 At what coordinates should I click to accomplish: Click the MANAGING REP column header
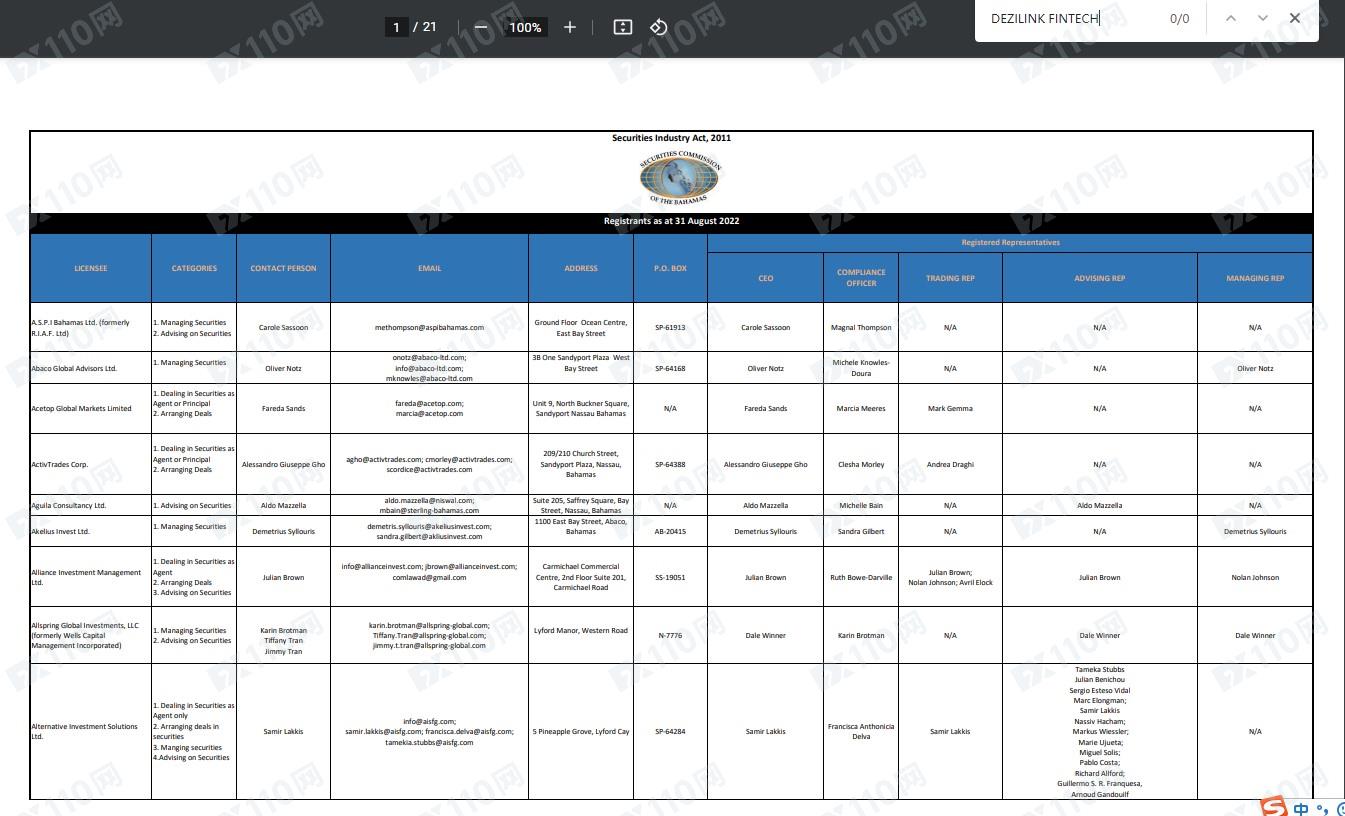pyautogui.click(x=1255, y=278)
